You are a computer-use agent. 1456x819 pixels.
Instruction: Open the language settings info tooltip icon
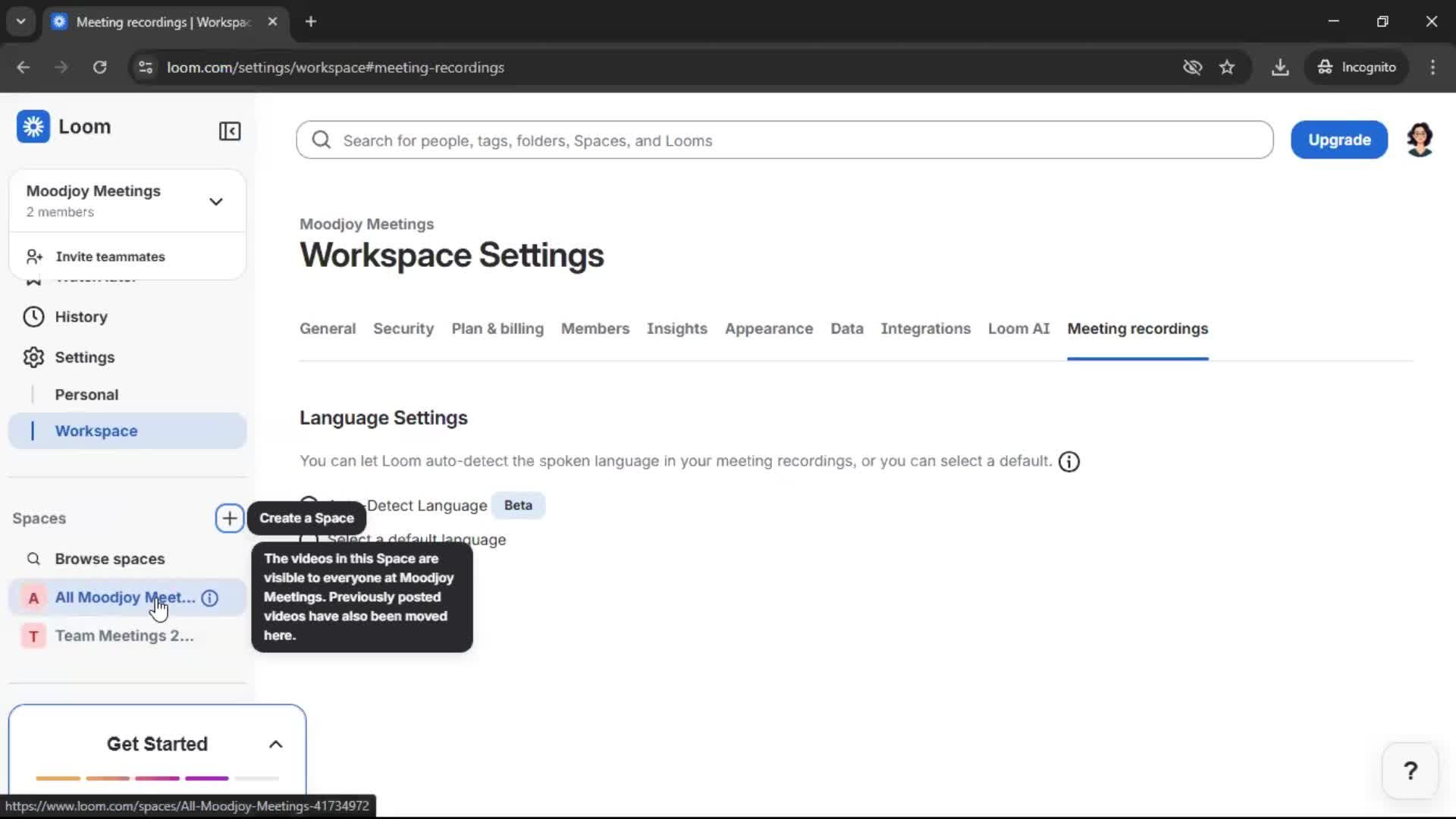(1068, 462)
